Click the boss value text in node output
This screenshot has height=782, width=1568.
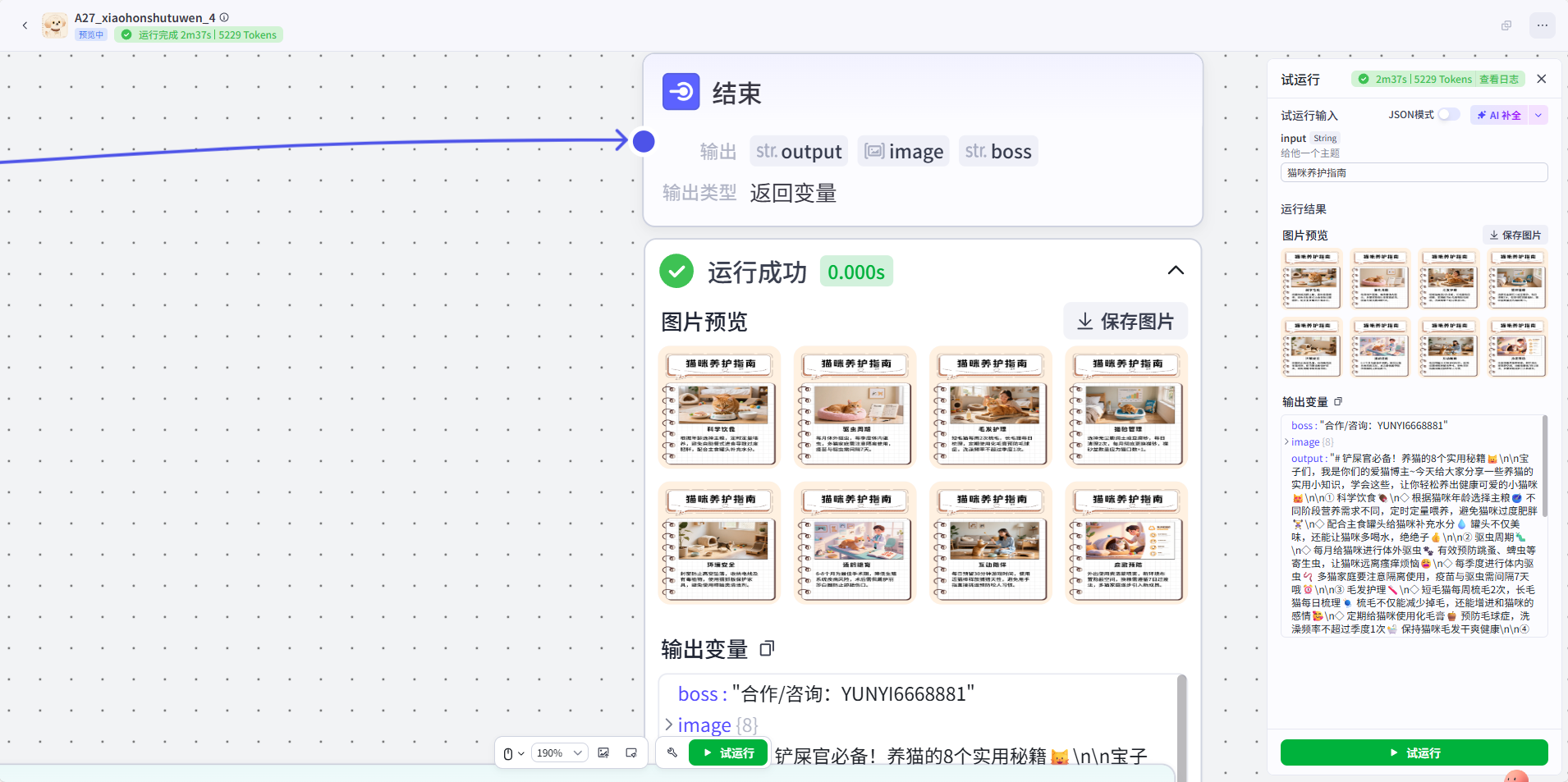pyautogui.click(x=853, y=694)
